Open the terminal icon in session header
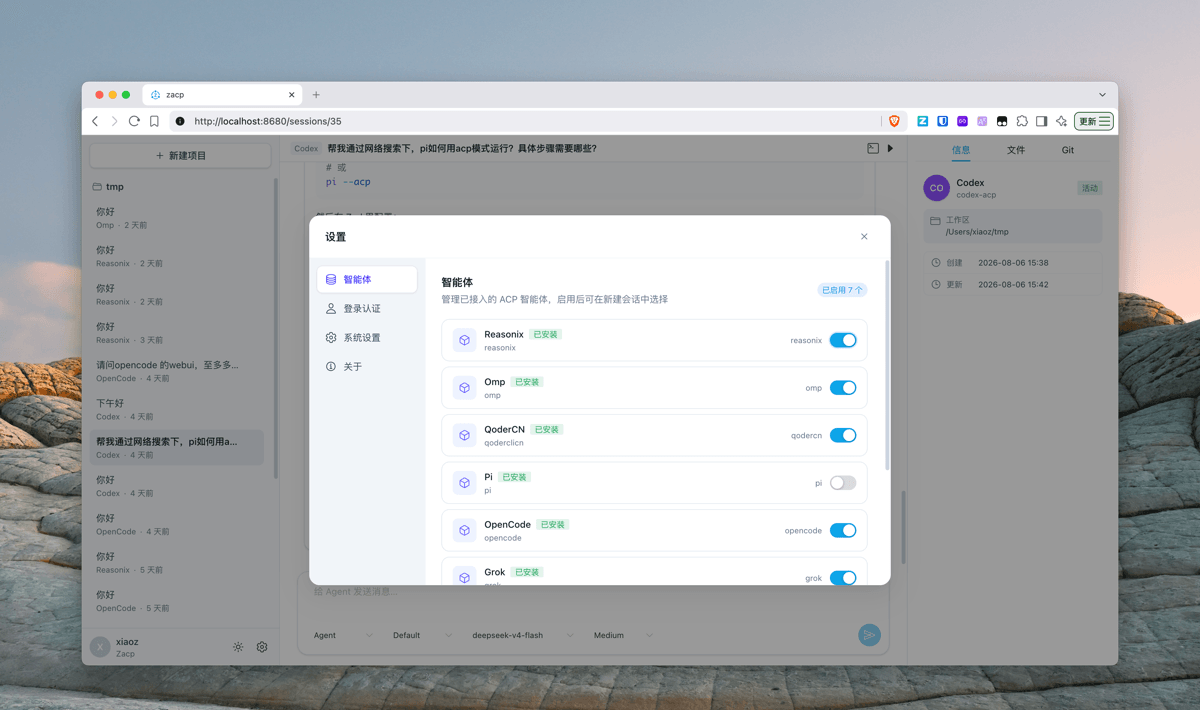The width and height of the screenshot is (1200, 710). pos(873,148)
